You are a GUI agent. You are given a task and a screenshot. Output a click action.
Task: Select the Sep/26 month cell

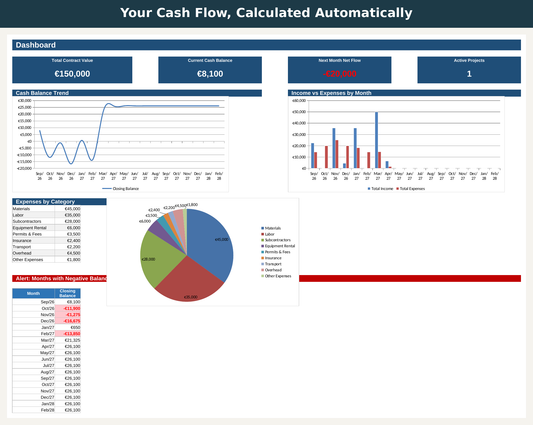33,302
